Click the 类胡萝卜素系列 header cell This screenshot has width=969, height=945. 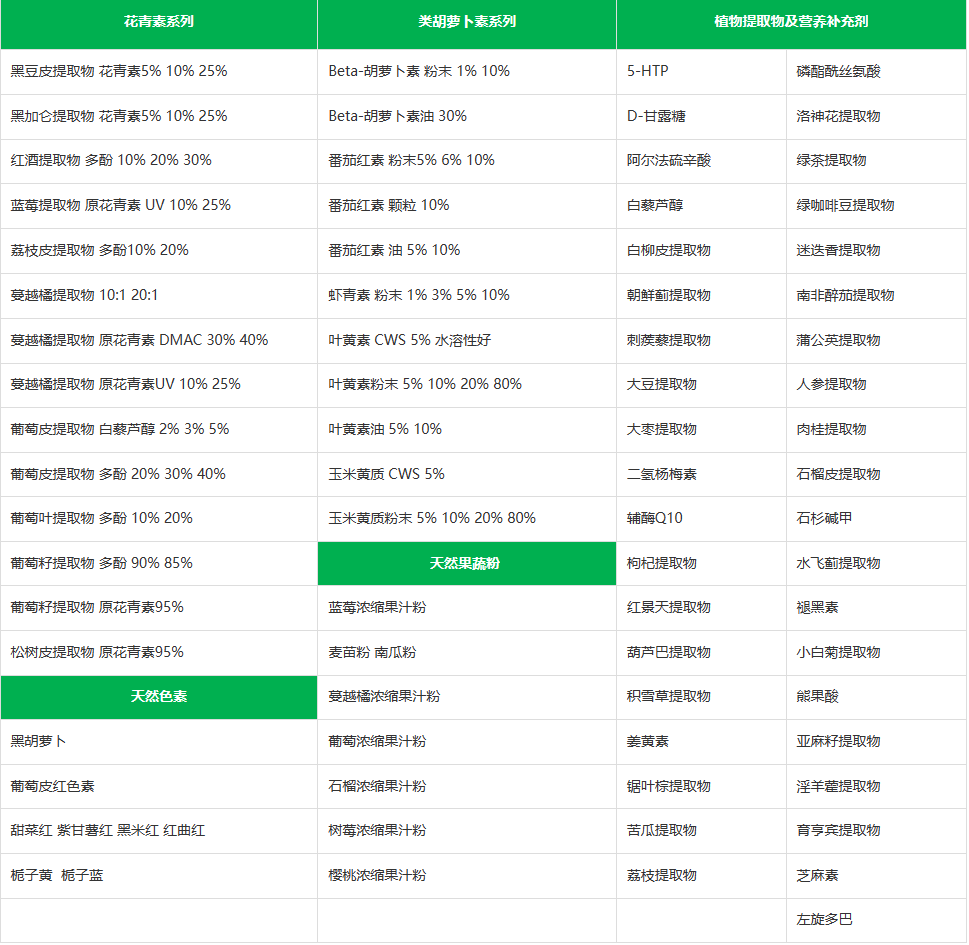[x=467, y=22]
